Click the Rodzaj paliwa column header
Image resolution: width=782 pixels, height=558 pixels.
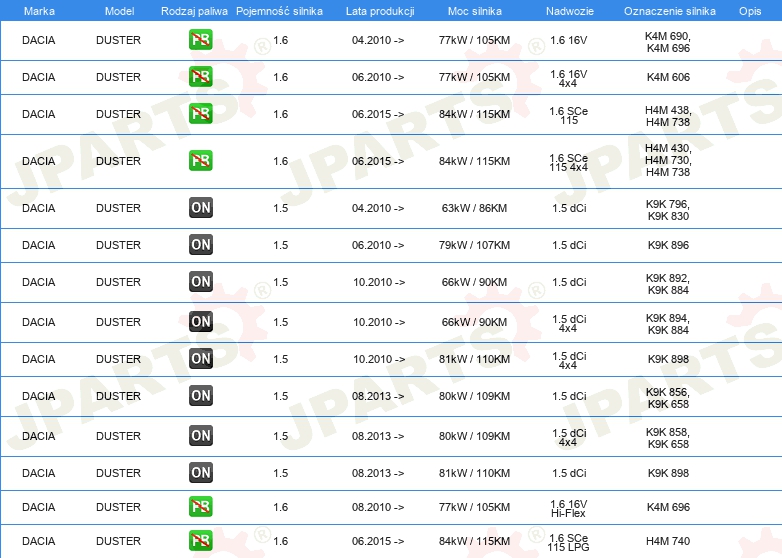194,11
